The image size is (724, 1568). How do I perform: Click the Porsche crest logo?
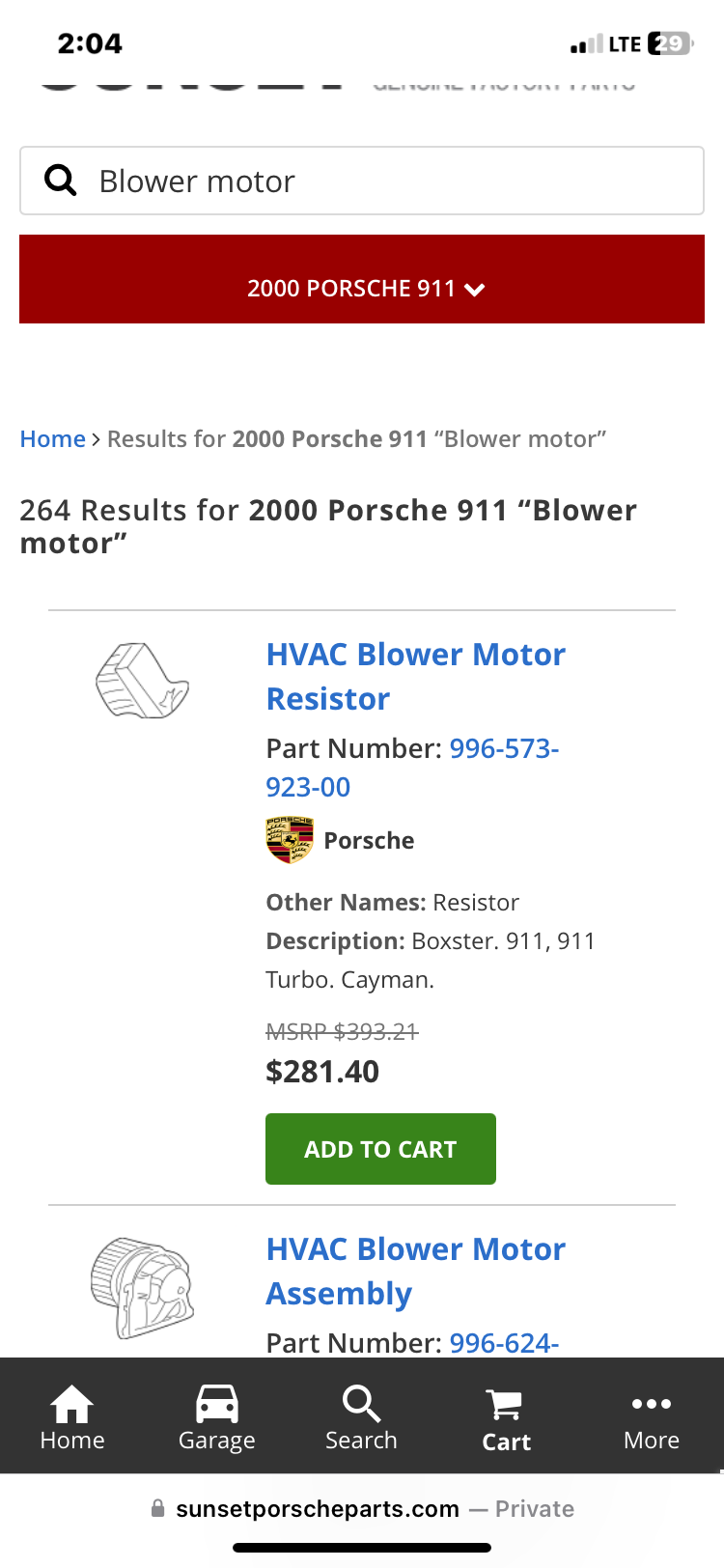[290, 840]
